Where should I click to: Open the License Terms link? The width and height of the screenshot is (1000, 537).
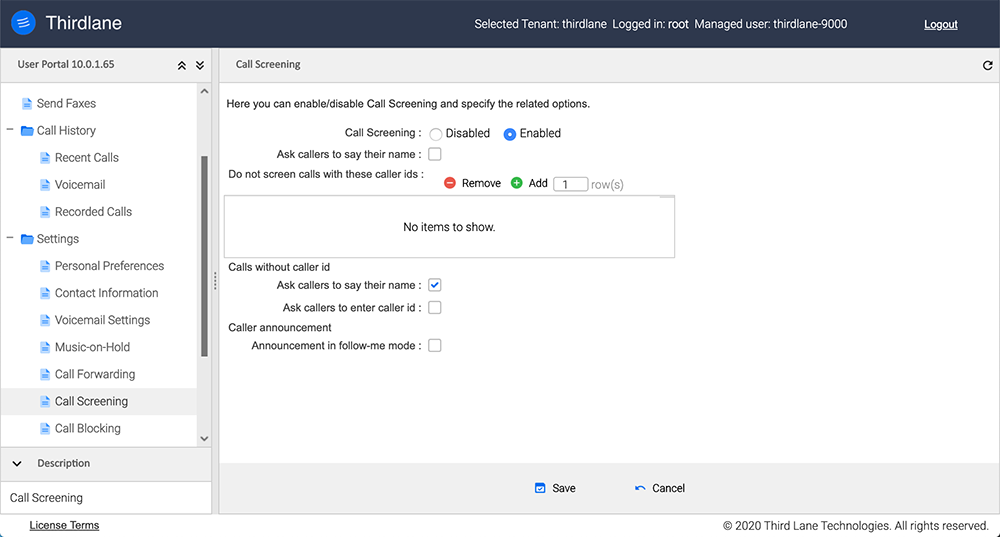click(x=64, y=525)
